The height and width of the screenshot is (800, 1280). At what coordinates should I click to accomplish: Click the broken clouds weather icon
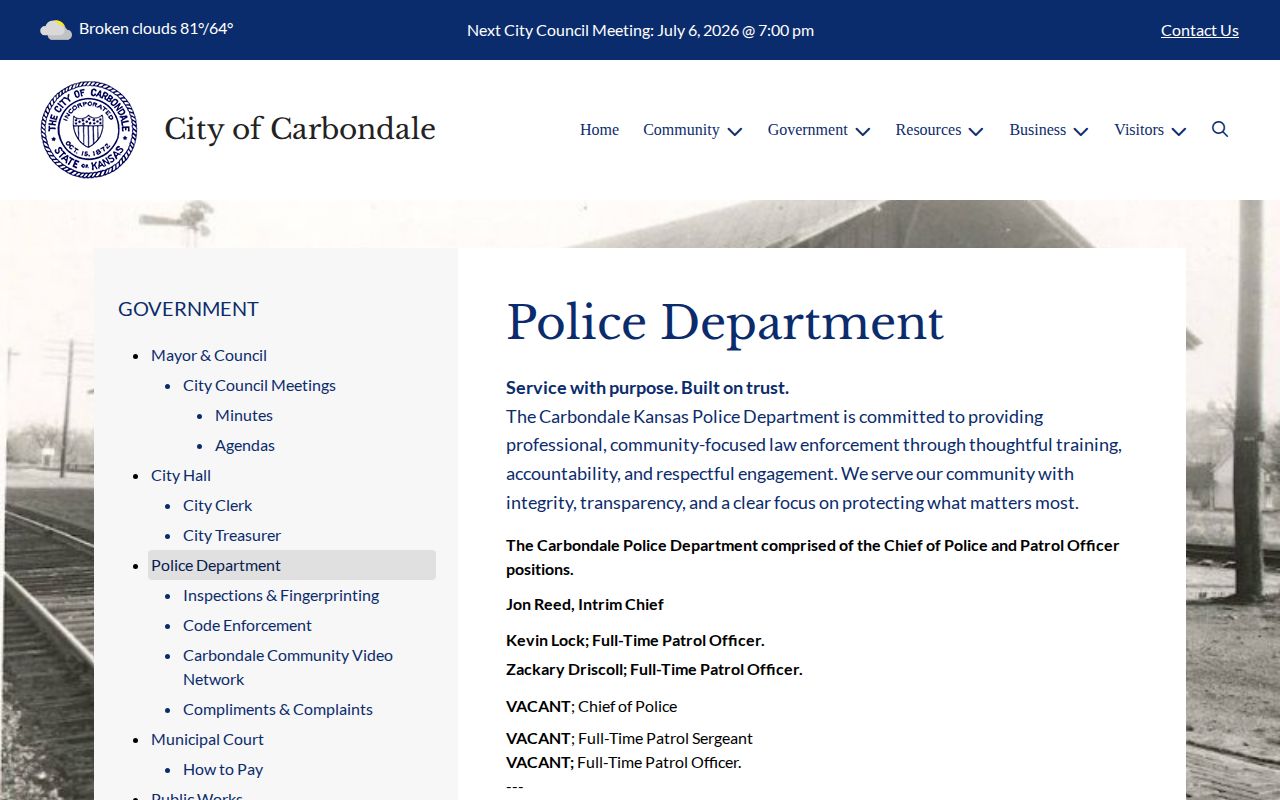56,30
